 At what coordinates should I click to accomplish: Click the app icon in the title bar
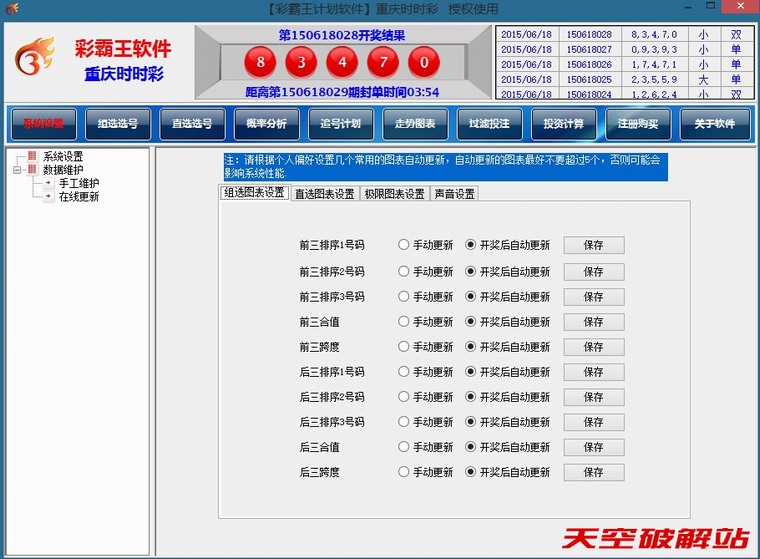click(x=12, y=9)
